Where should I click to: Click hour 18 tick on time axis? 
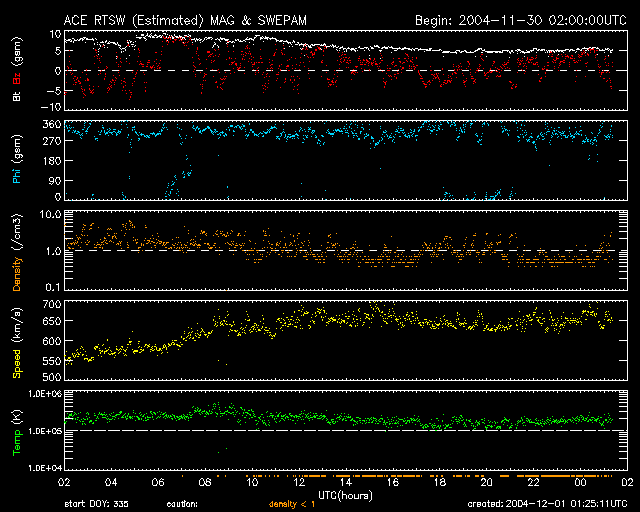439,482
